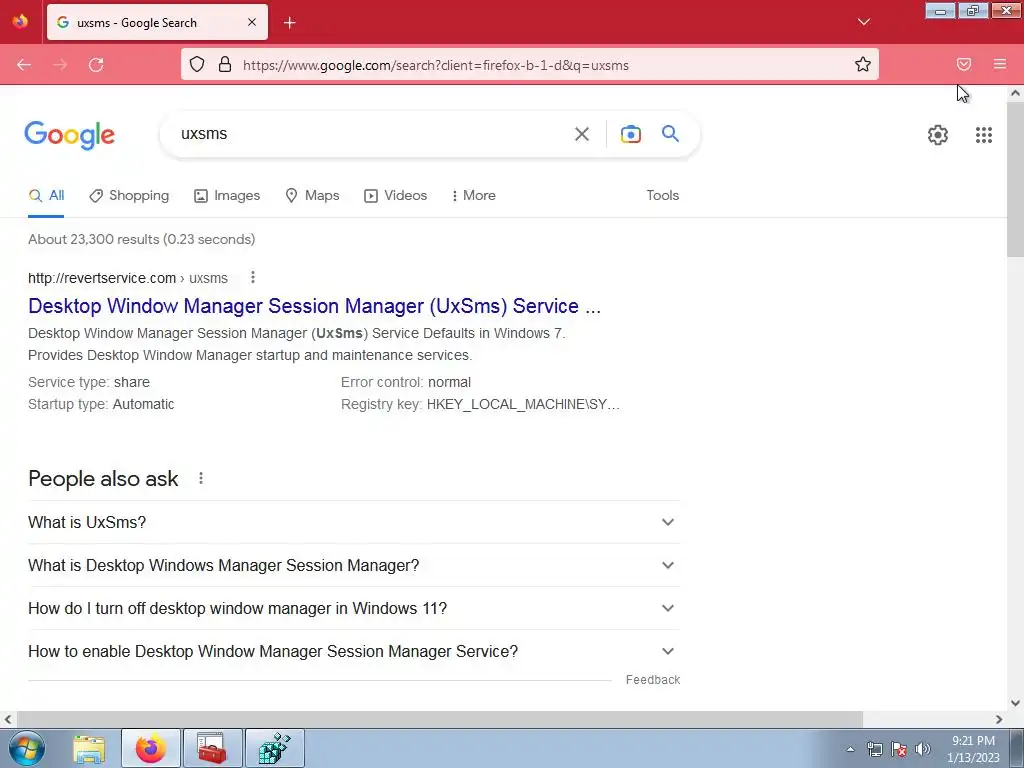Switch to the Shopping tab

[129, 195]
